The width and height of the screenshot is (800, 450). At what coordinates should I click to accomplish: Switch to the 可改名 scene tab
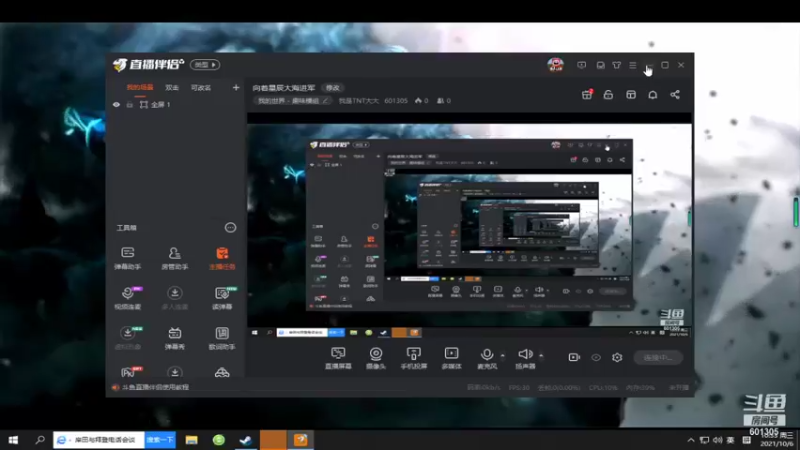(x=201, y=88)
